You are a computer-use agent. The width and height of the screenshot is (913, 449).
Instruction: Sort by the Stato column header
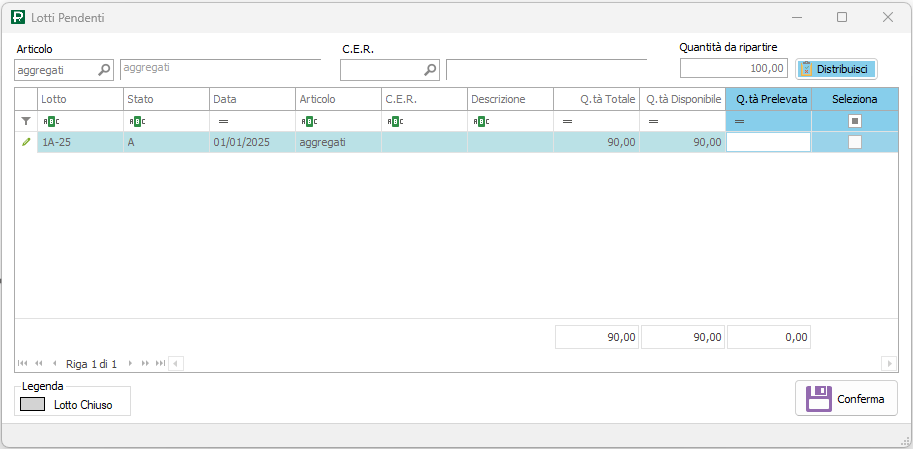[166, 99]
